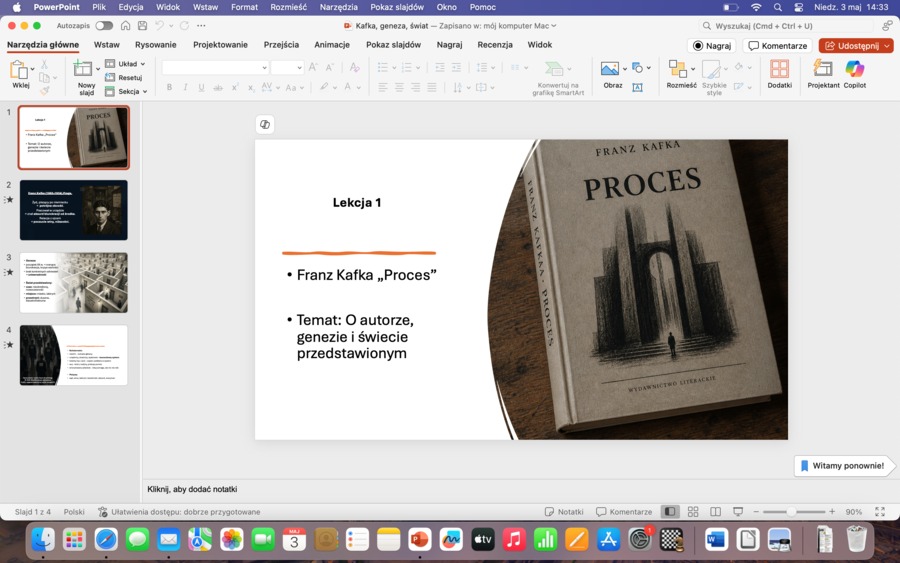Open the Edycja menu
Screen dimensions: 900x563
(x=131, y=7)
